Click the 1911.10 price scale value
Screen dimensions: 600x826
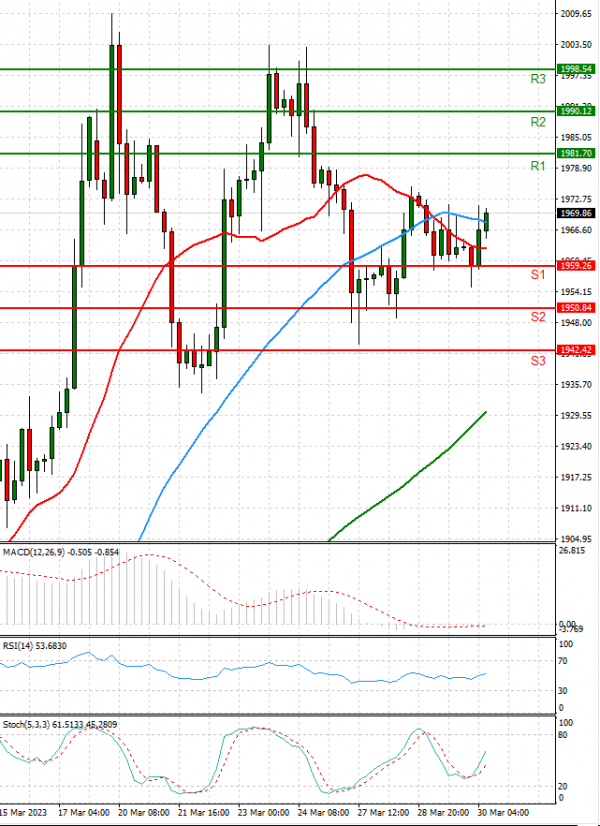576,508
